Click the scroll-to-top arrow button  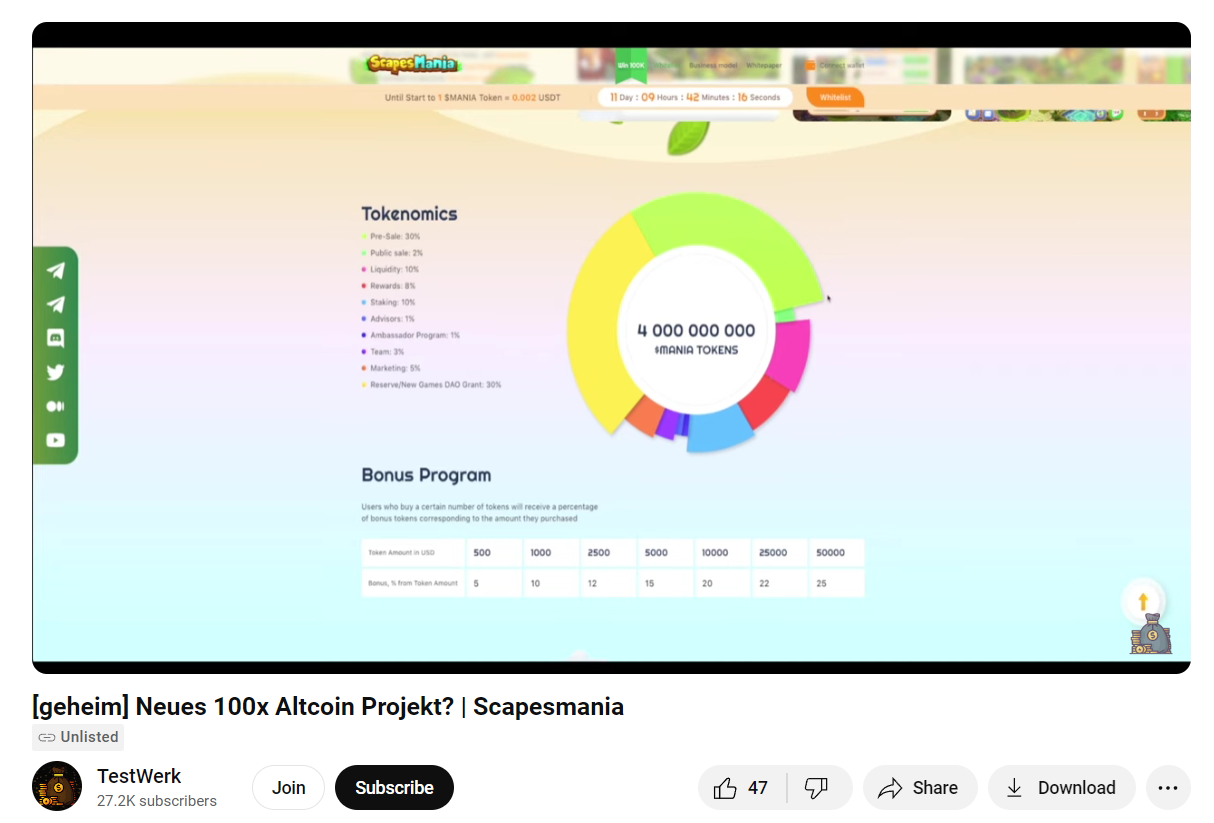coord(1143,601)
